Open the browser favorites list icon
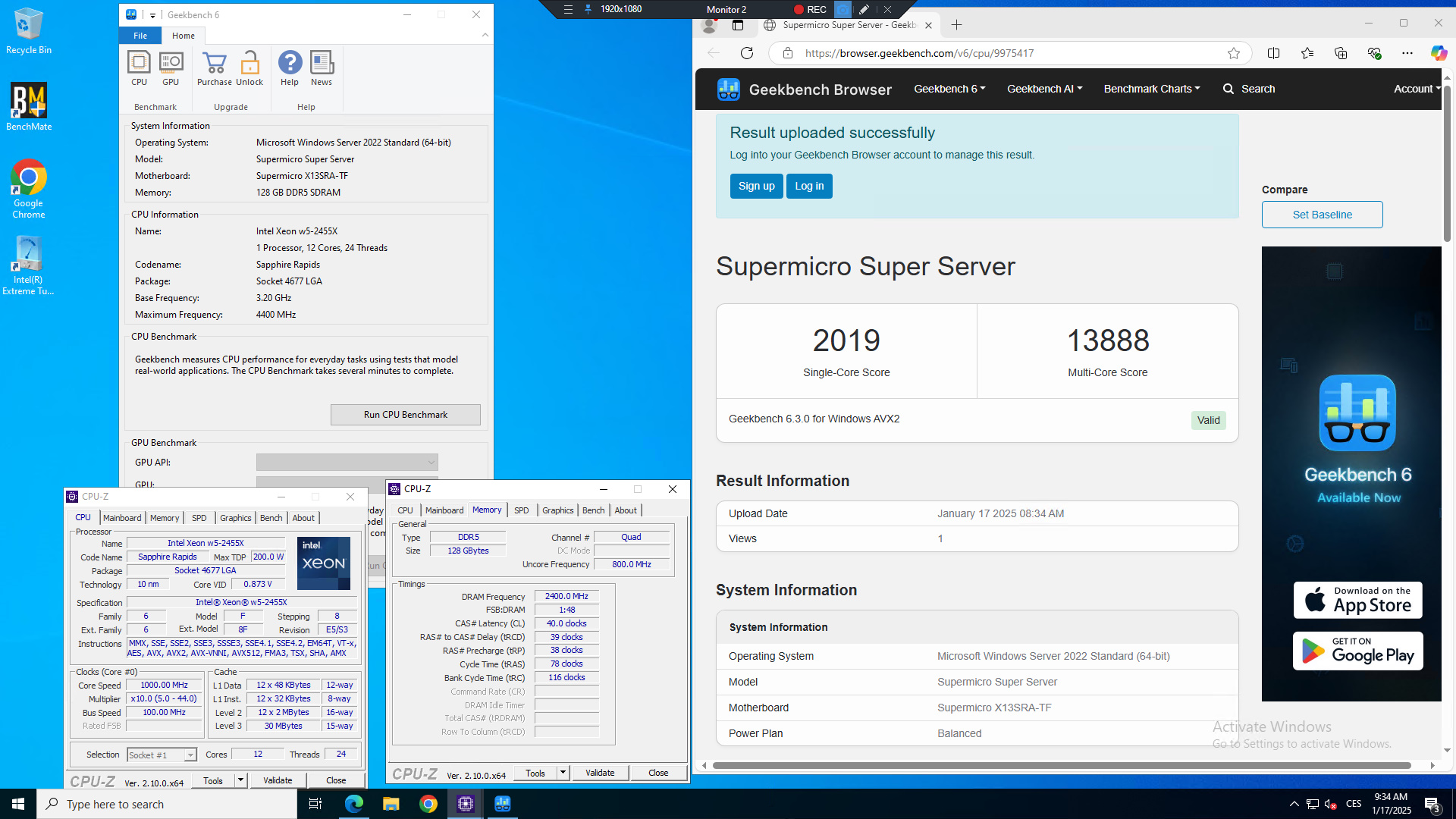 tap(1307, 53)
